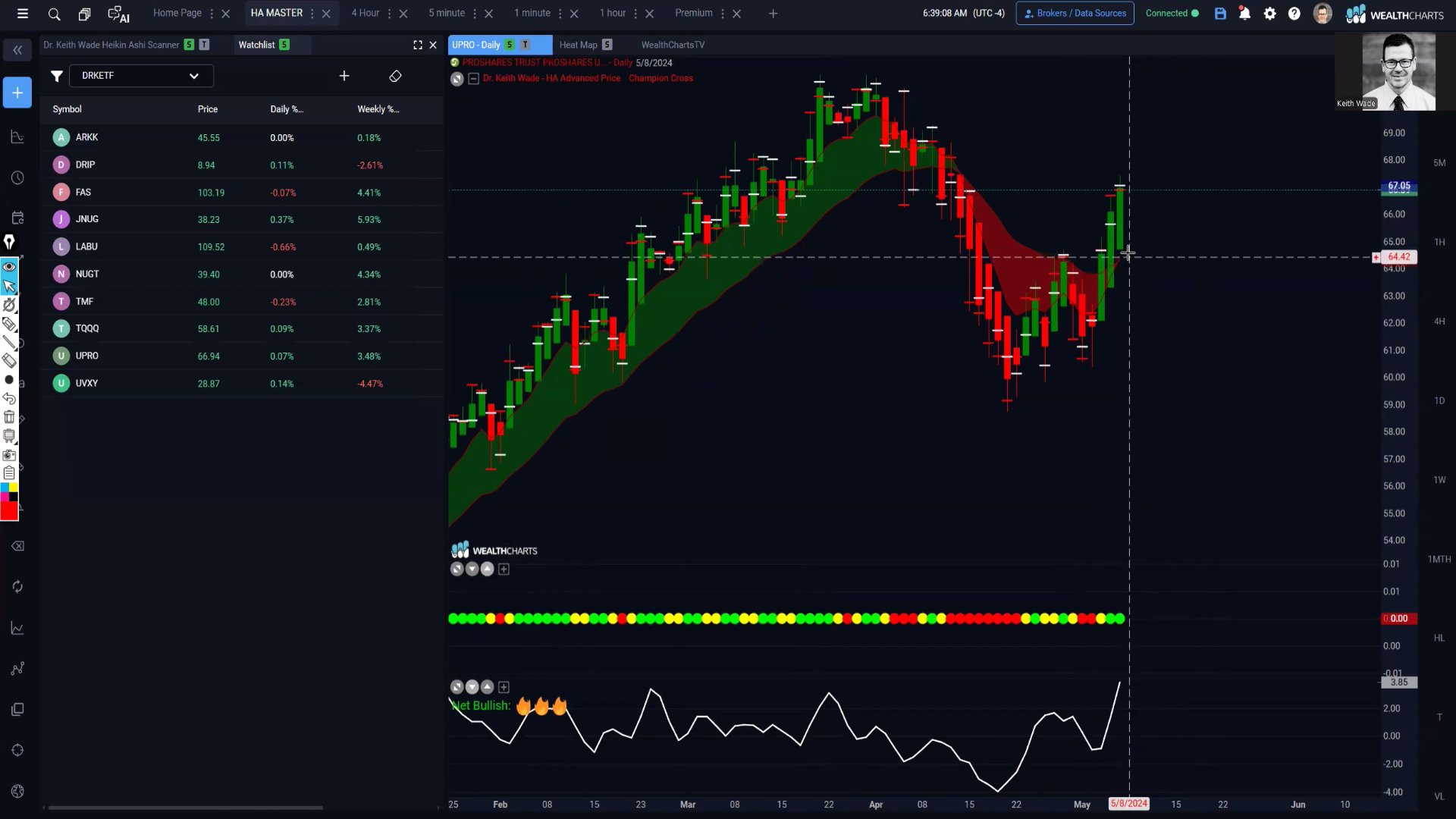
Task: Click the camera snapshot icon
Action: tap(9, 455)
